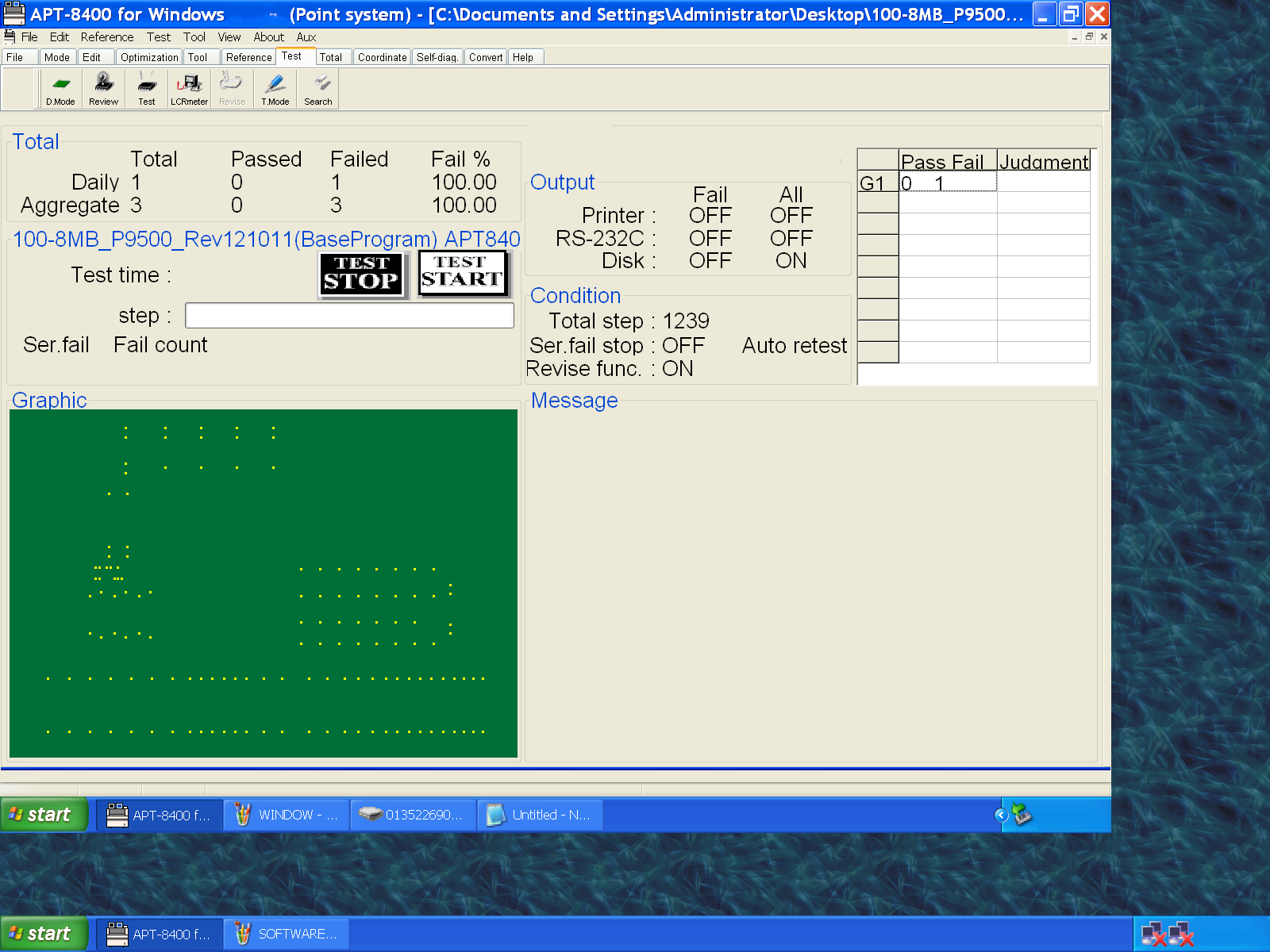This screenshot has width=1270, height=952.
Task: Open the View menu
Action: [229, 37]
